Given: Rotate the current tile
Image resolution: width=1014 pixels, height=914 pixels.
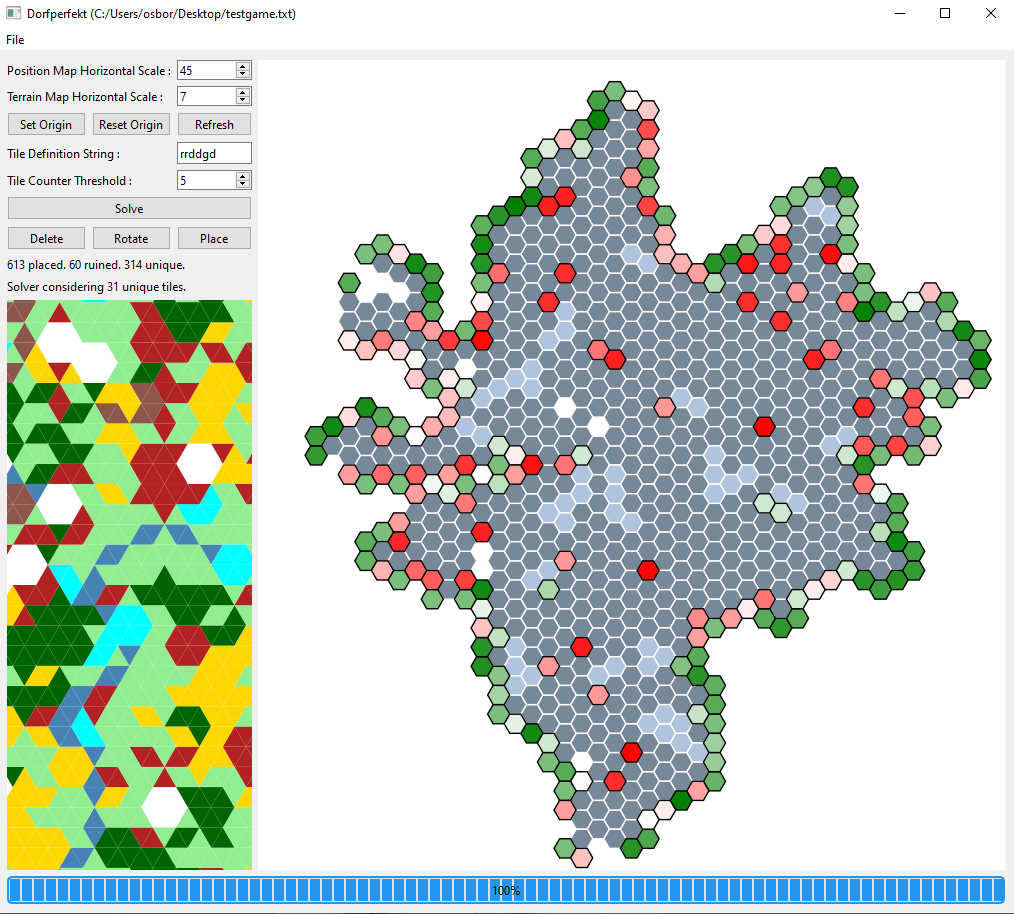Looking at the screenshot, I should (x=130, y=239).
